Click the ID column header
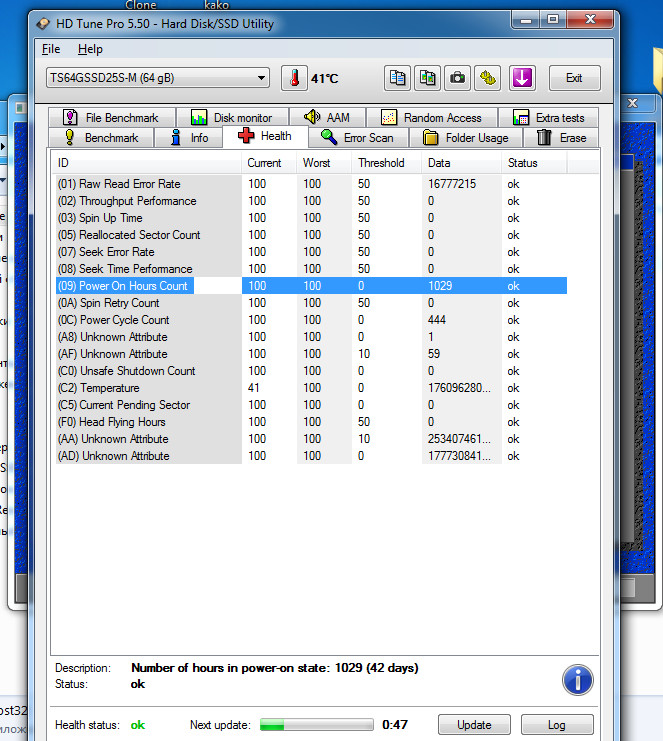The image size is (663, 741). (x=146, y=163)
